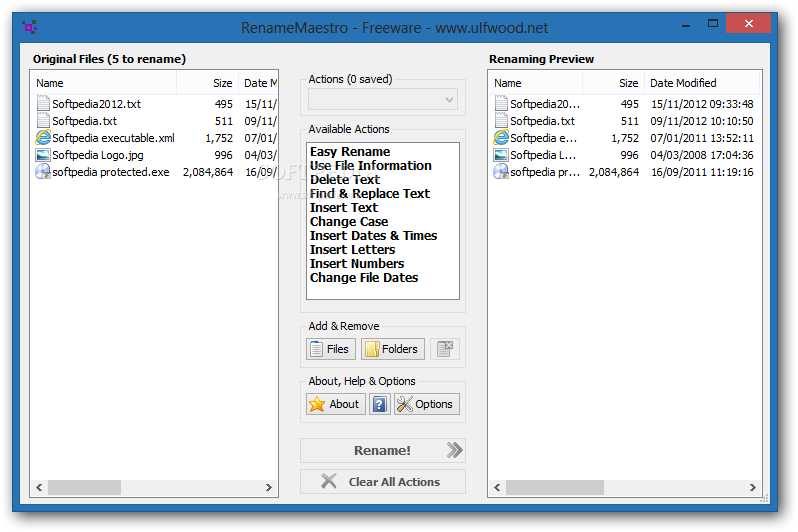Click date 04/03/2008 17:04:36 in preview
The width and height of the screenshot is (798, 532).
702,155
